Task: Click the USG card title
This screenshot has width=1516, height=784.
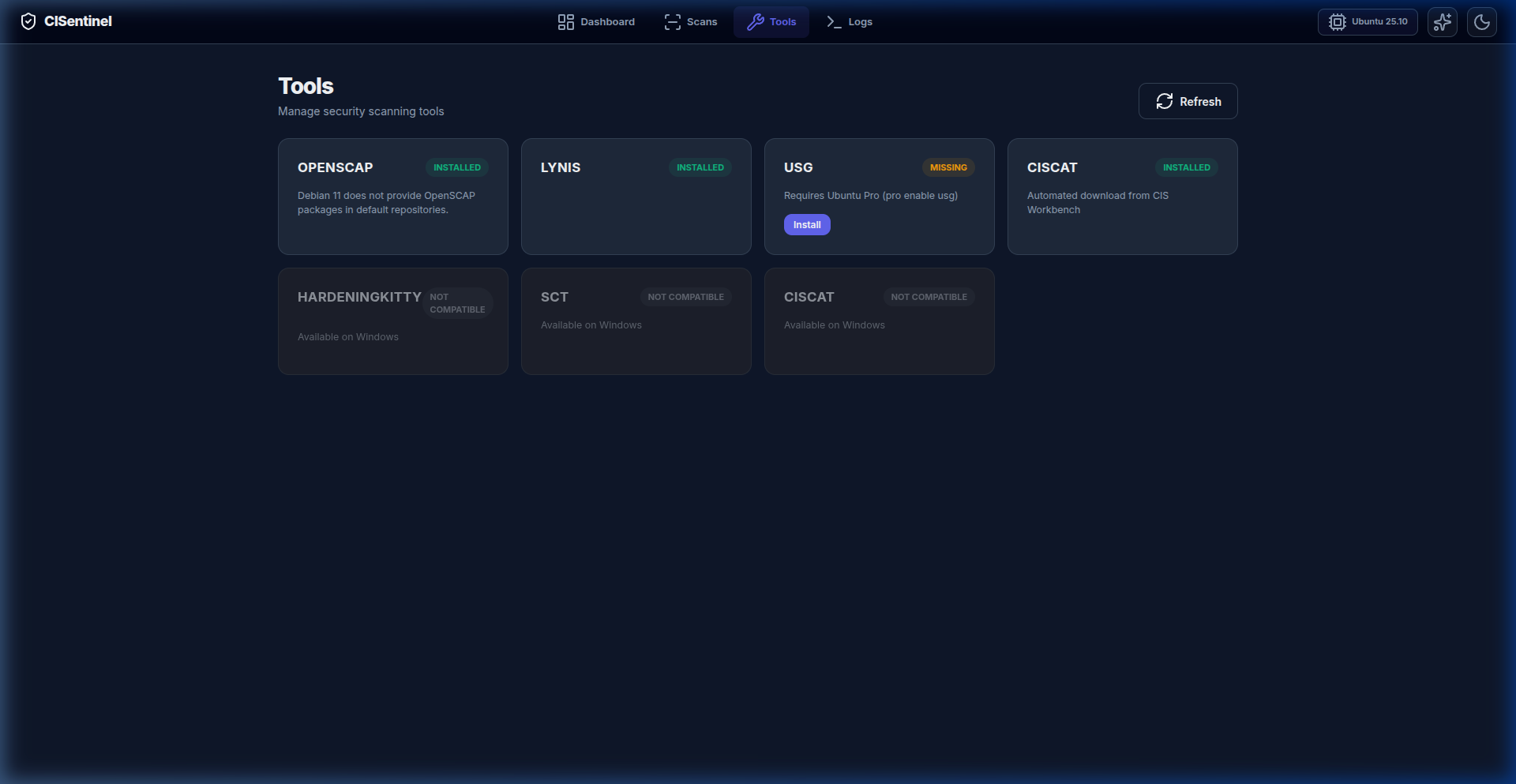Action: (798, 167)
